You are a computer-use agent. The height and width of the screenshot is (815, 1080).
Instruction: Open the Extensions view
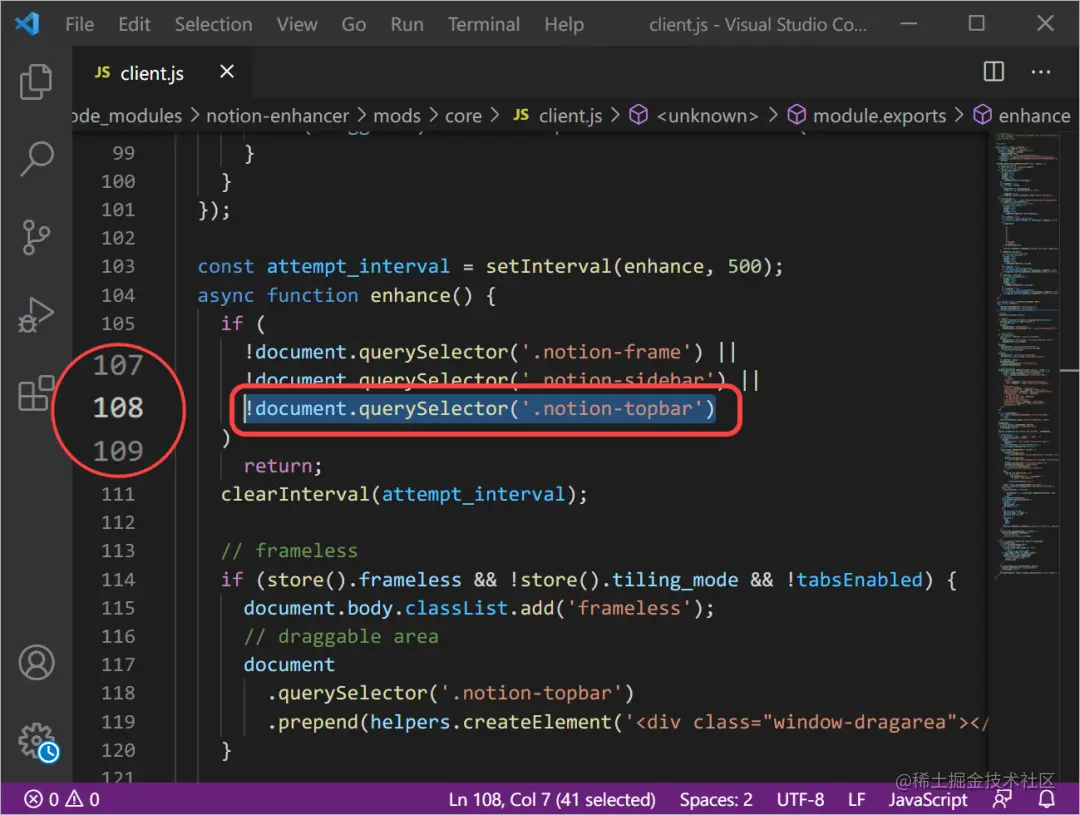coord(36,393)
